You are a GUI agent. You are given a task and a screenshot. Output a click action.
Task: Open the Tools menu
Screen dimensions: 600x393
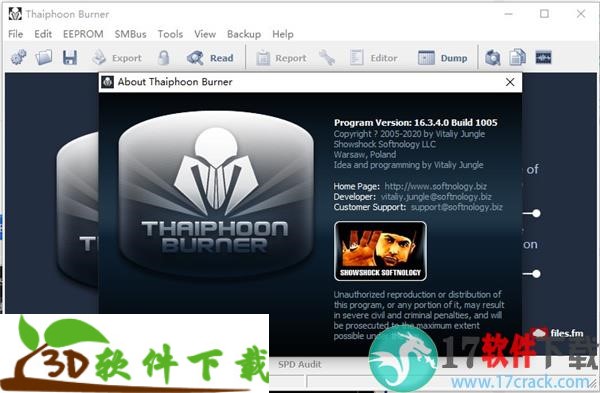click(x=170, y=34)
